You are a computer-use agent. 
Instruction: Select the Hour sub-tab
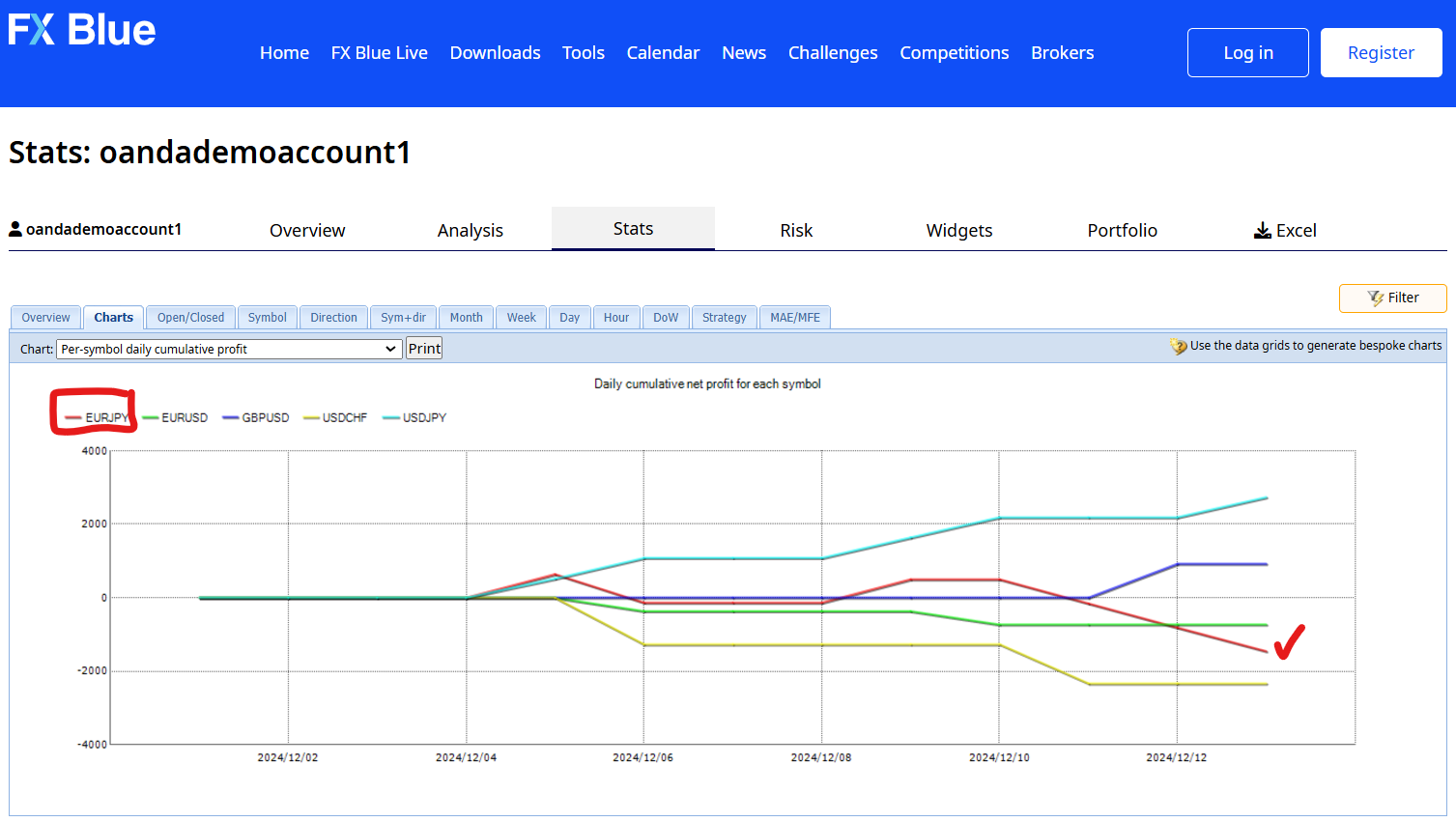click(x=616, y=318)
